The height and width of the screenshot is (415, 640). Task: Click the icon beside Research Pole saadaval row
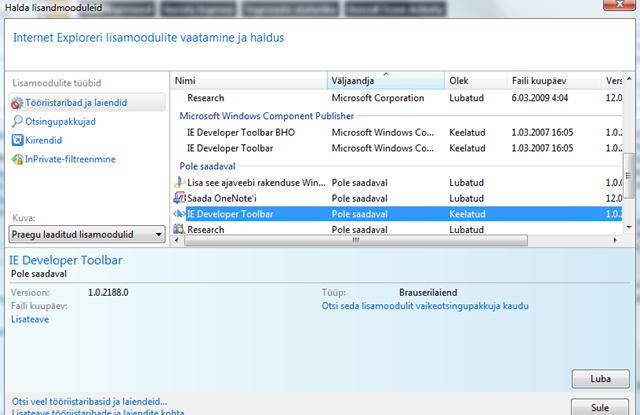click(x=179, y=229)
